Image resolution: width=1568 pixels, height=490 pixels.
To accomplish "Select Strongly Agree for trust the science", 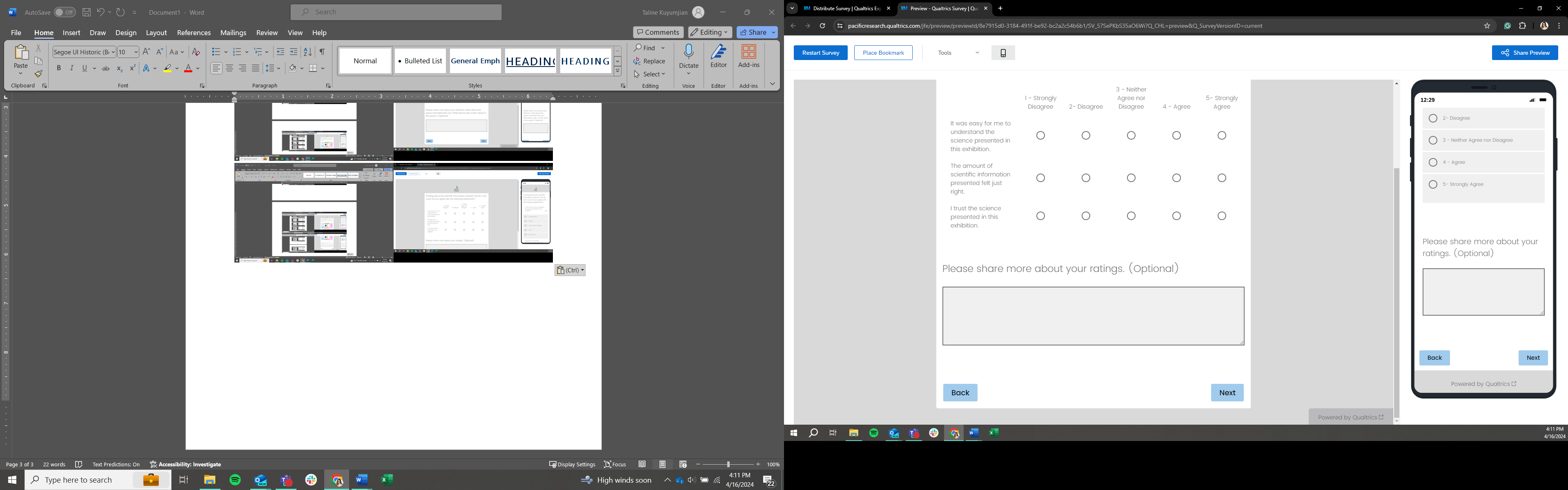I will pos(1221,216).
